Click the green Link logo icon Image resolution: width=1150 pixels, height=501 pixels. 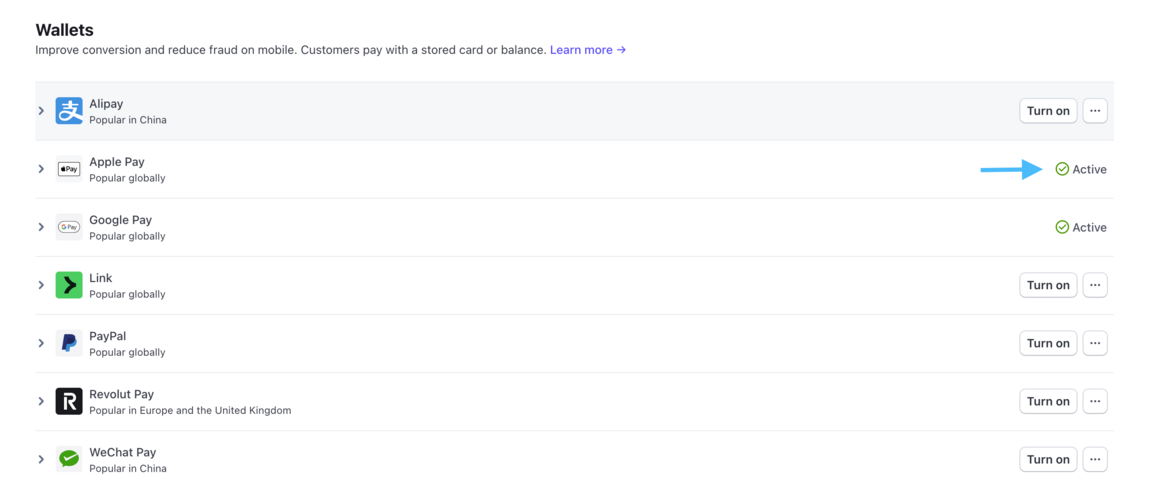pos(69,285)
